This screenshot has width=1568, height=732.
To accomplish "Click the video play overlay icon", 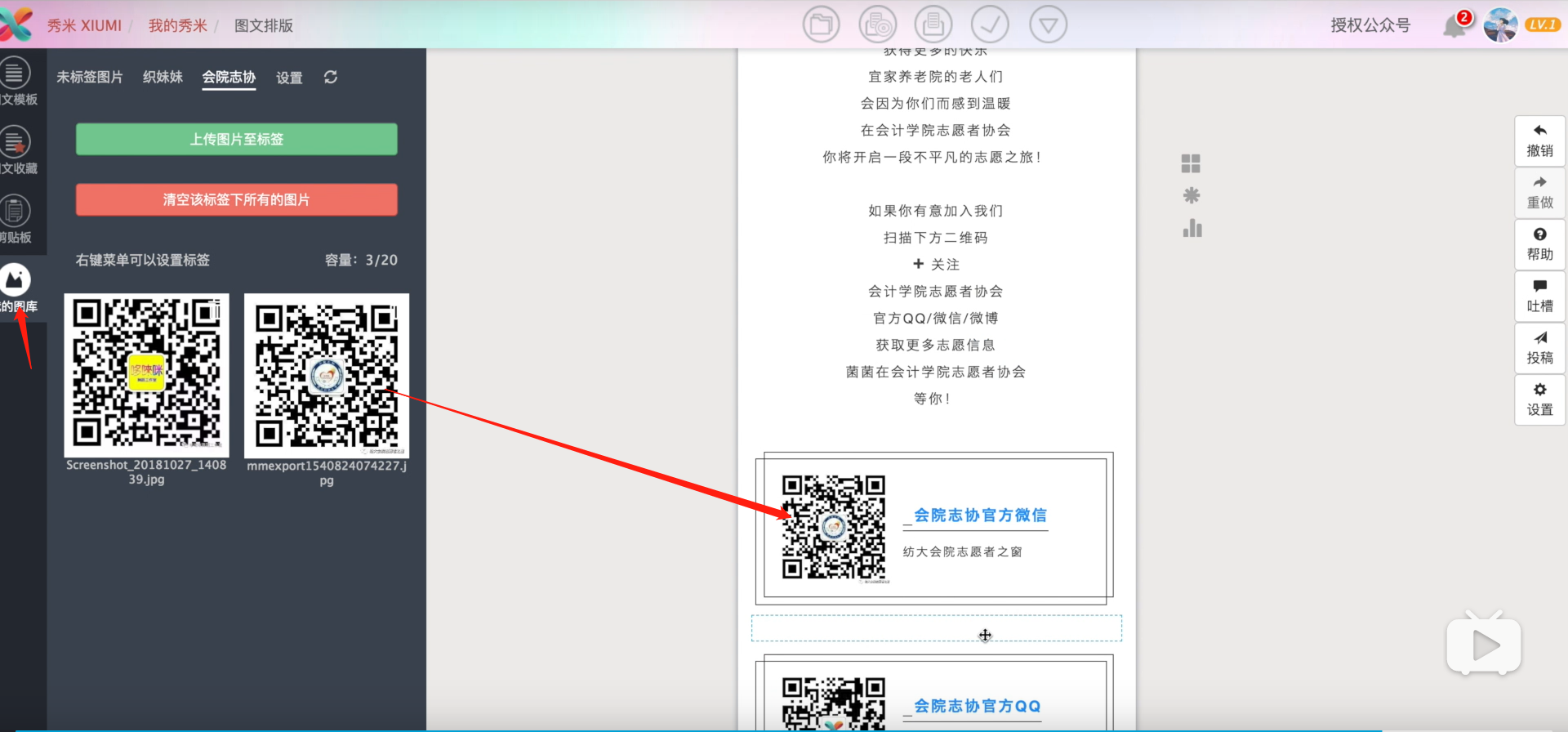I will (x=1484, y=644).
